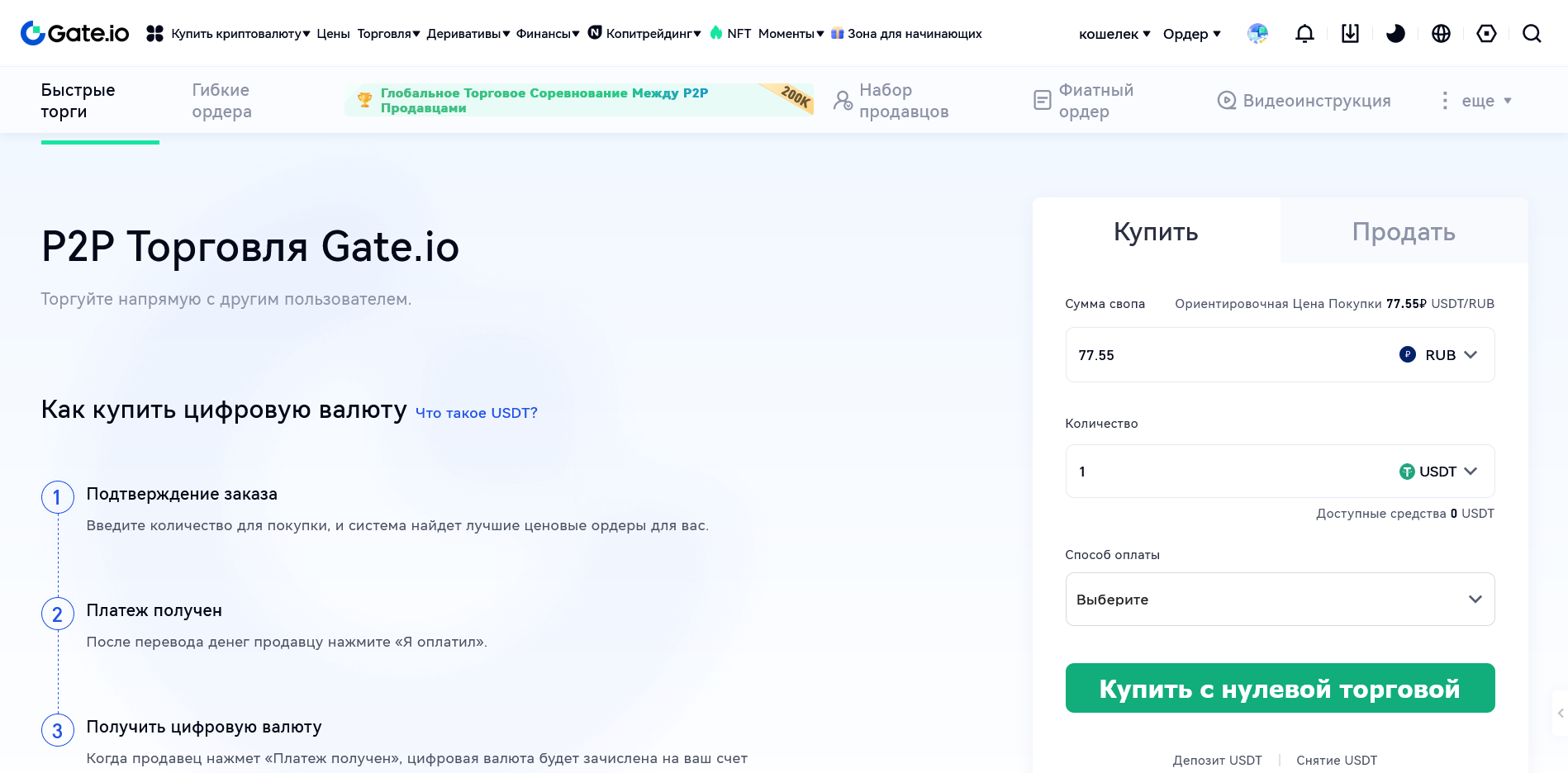The image size is (1568, 773).
Task: Open the user avatar icon
Action: (x=1257, y=33)
